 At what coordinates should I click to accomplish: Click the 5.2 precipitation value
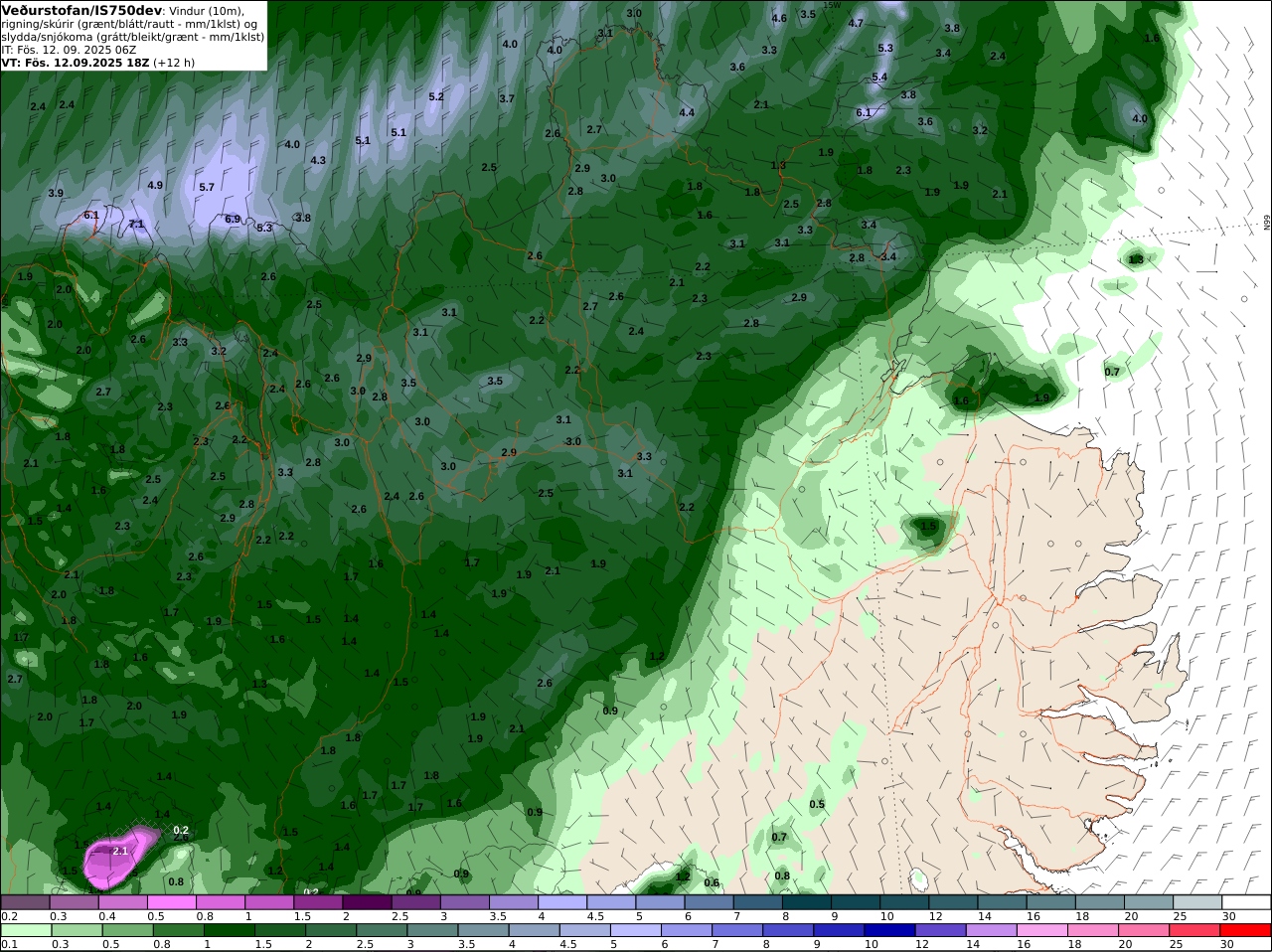pyautogui.click(x=436, y=96)
